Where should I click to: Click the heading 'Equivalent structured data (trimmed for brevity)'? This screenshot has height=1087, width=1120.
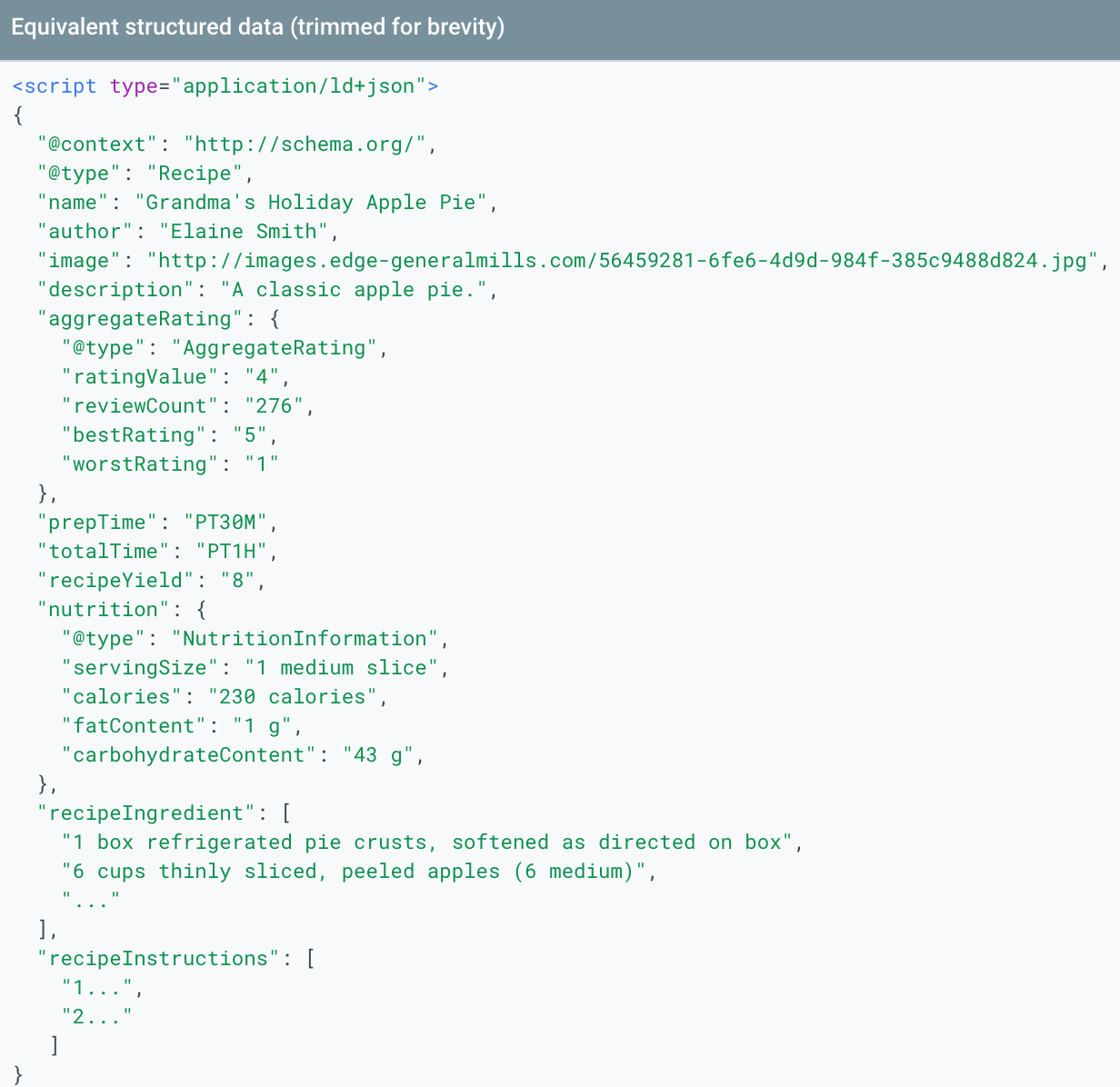(257, 27)
